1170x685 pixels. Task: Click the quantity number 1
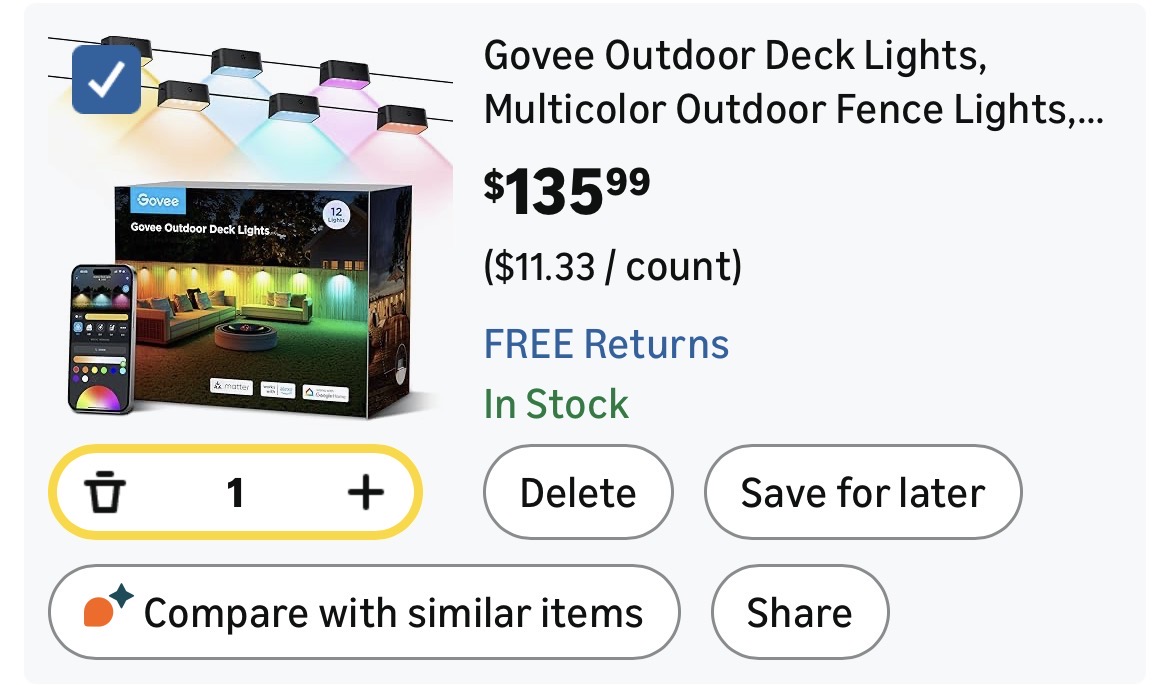pyautogui.click(x=235, y=492)
